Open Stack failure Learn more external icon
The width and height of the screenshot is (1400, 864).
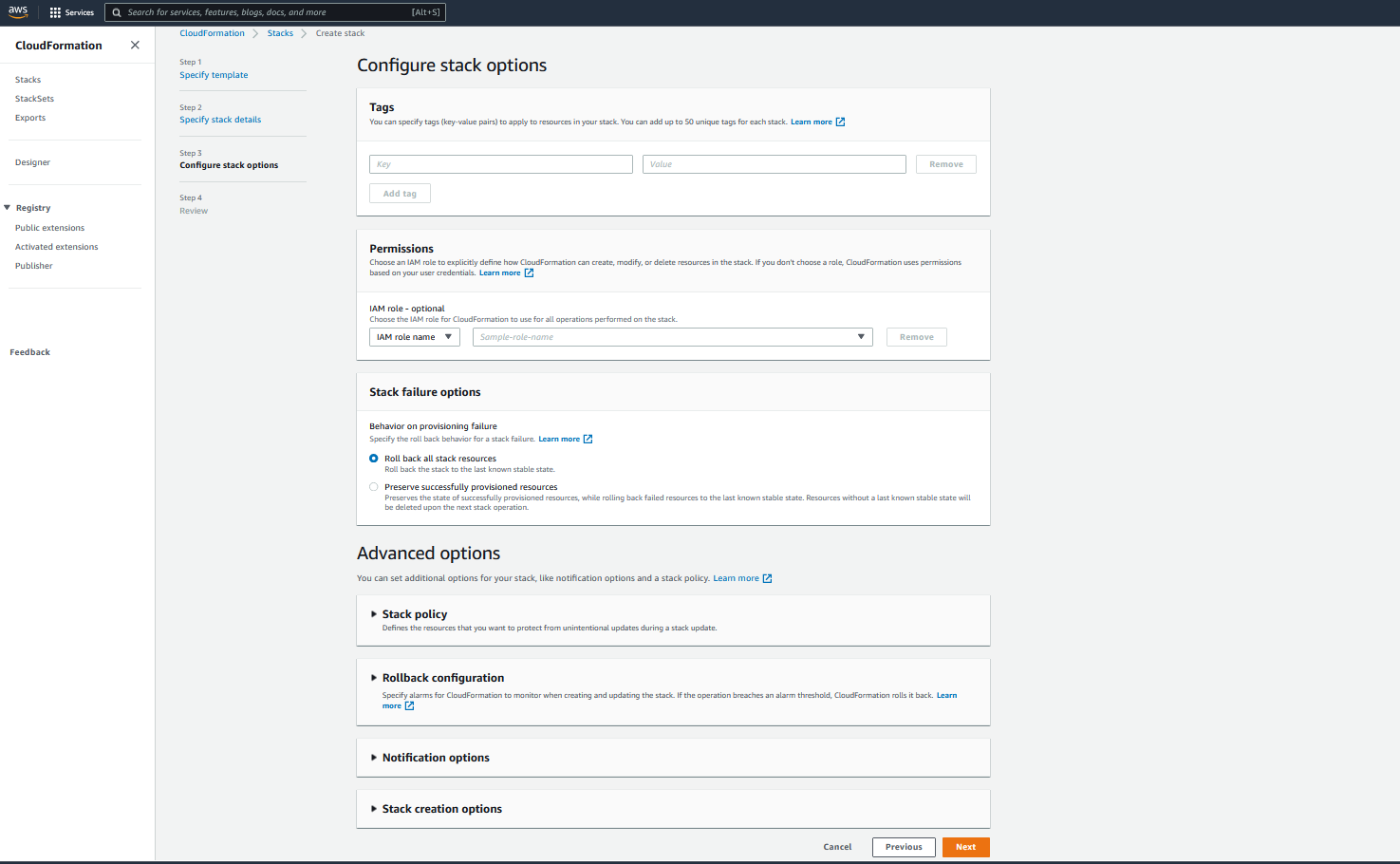point(588,439)
